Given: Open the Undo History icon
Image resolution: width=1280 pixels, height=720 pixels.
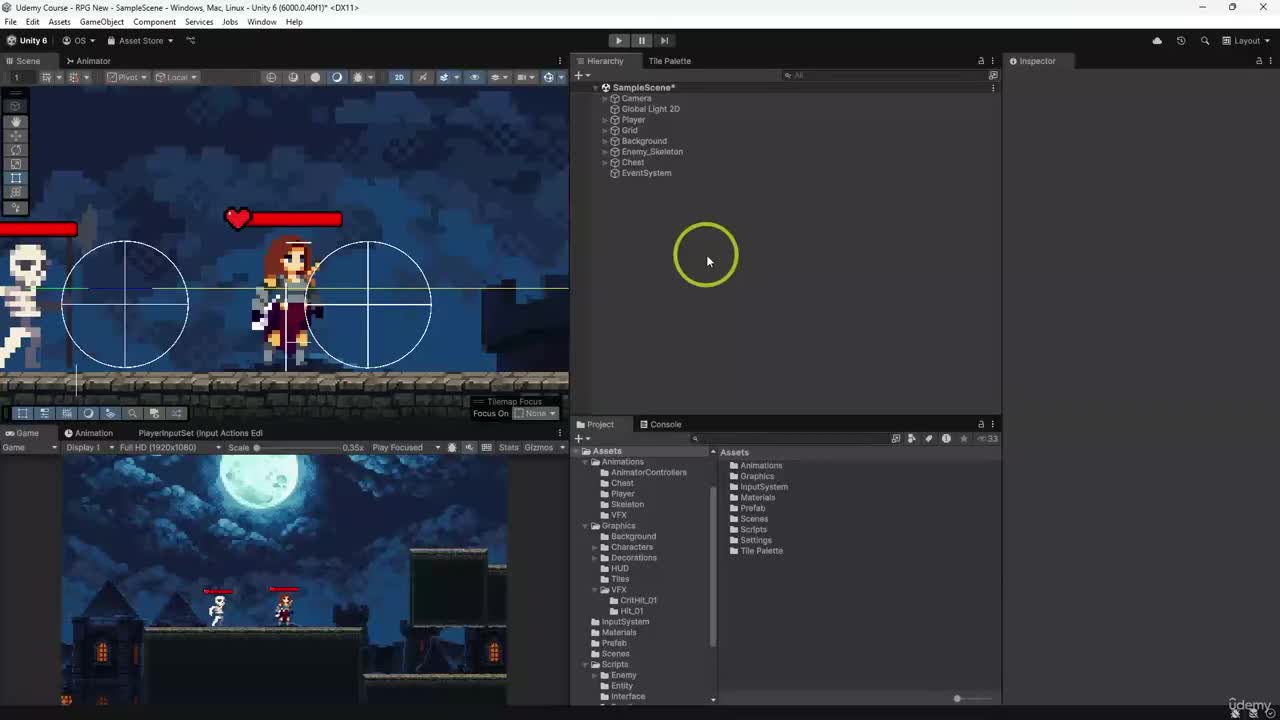Looking at the screenshot, I should pyautogui.click(x=1181, y=41).
